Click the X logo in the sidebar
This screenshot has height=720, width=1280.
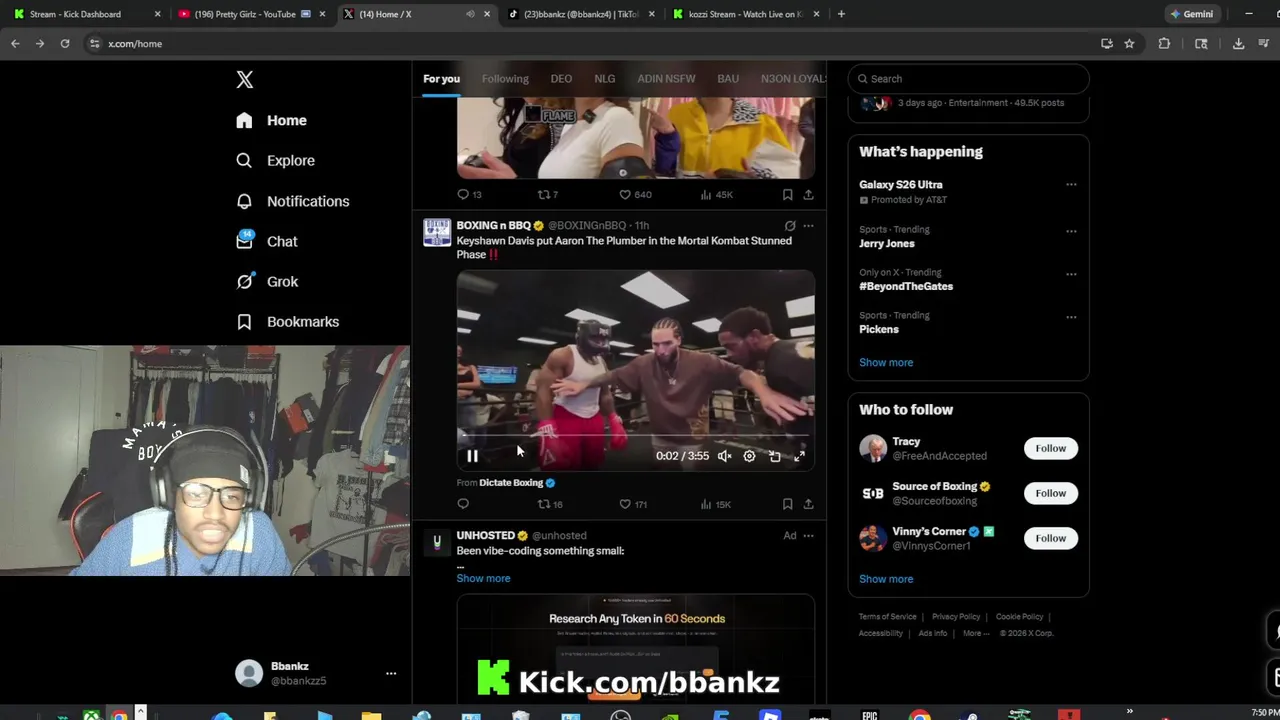[x=245, y=80]
